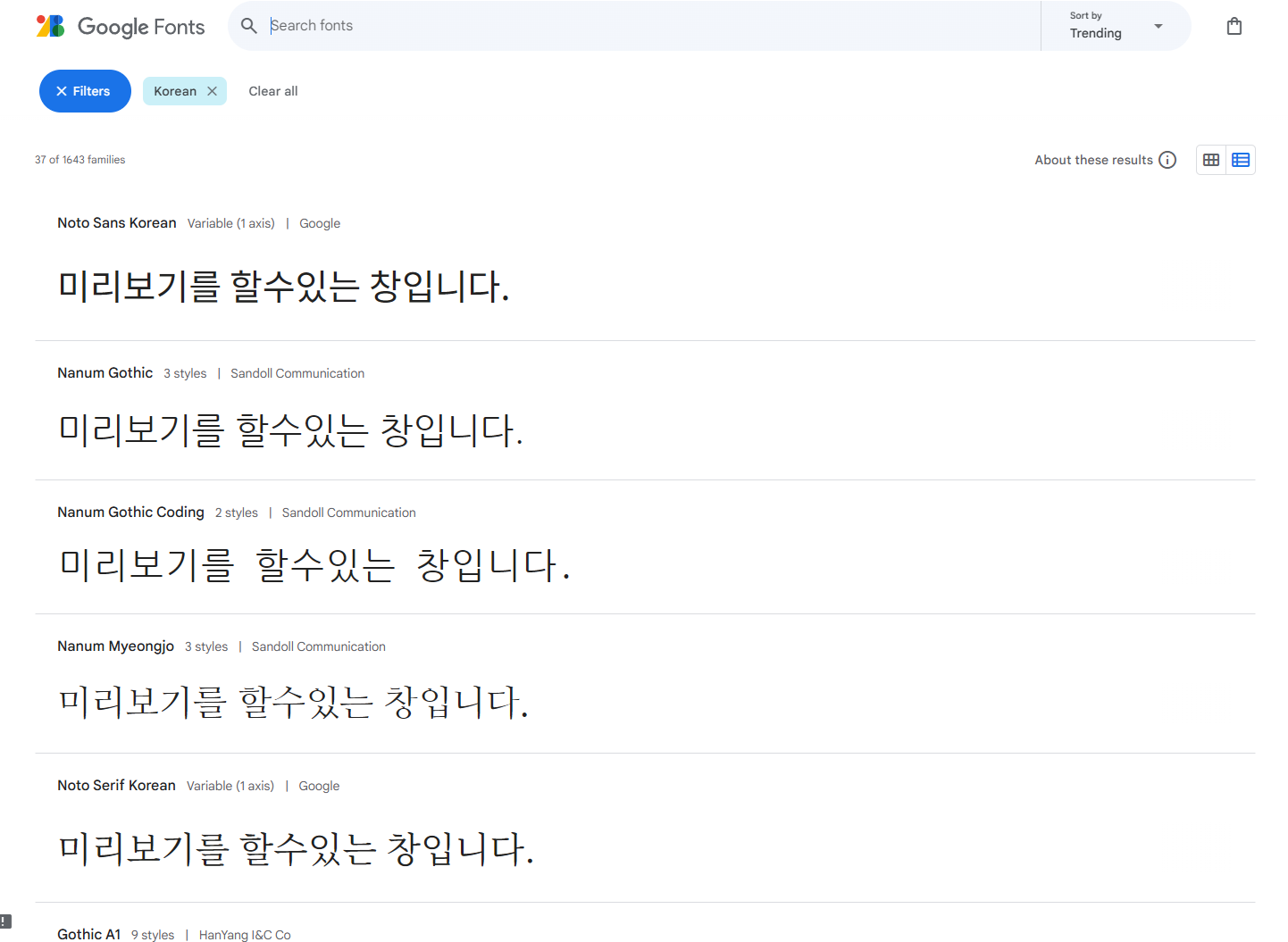Screen dimensions: 1288x942
Task: Click Nanum Gothic preview text
Action: tap(290, 430)
